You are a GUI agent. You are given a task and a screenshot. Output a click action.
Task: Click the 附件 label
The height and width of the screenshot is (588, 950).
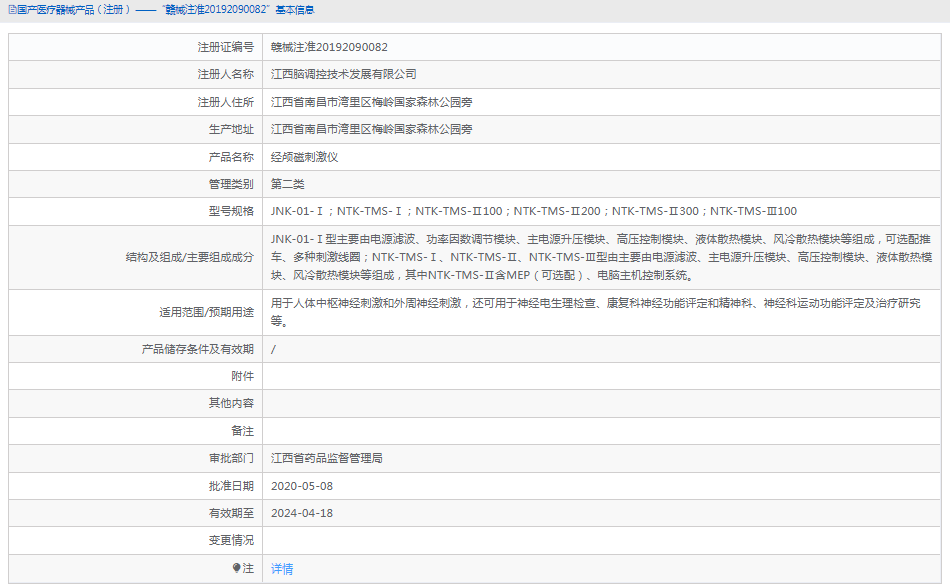[x=242, y=376]
